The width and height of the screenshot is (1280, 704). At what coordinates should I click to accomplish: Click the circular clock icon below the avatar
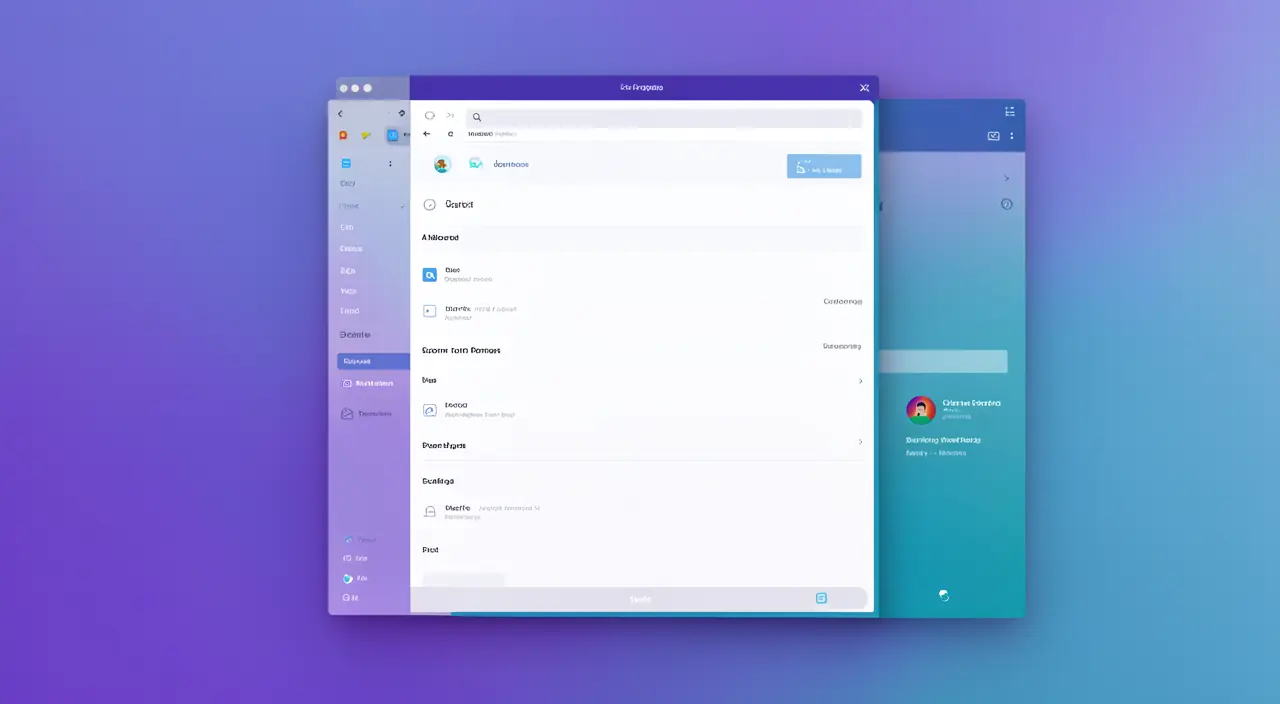(430, 204)
